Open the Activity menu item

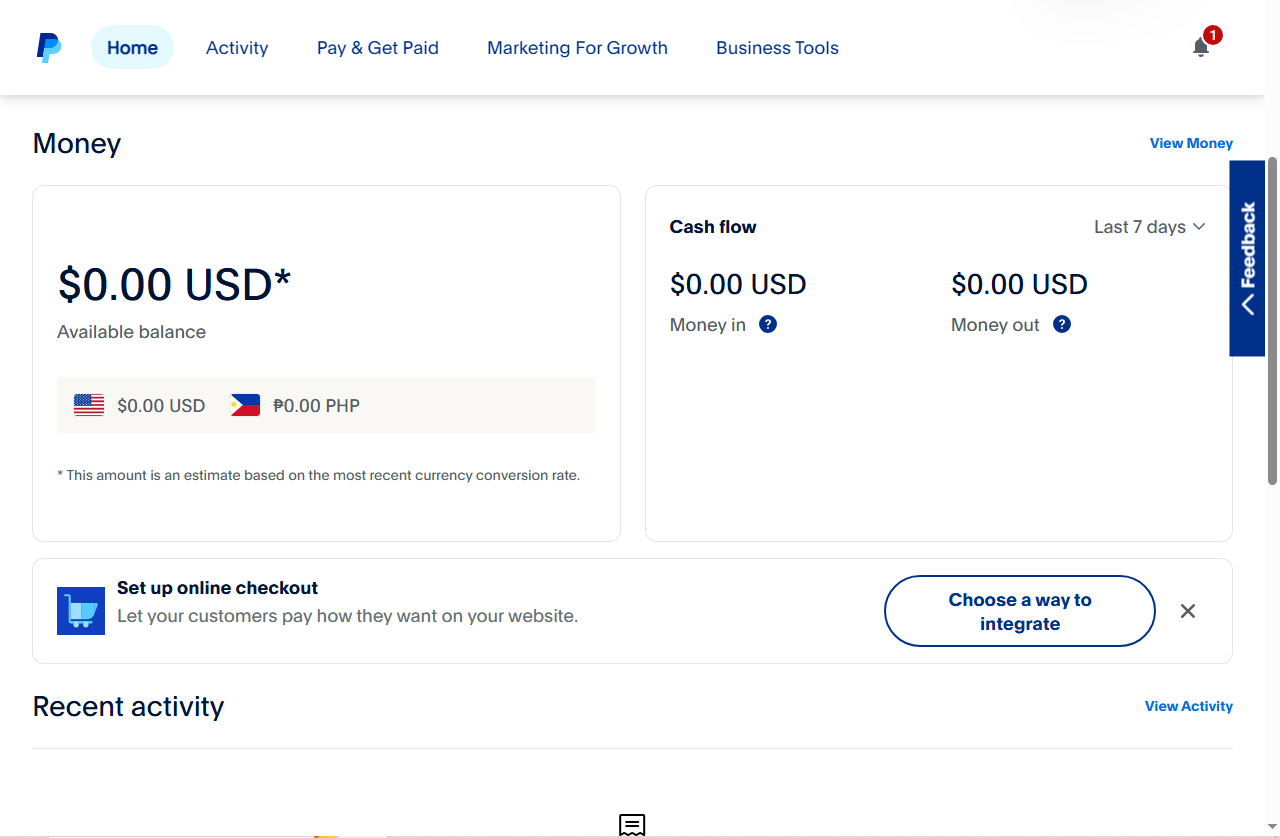(237, 47)
